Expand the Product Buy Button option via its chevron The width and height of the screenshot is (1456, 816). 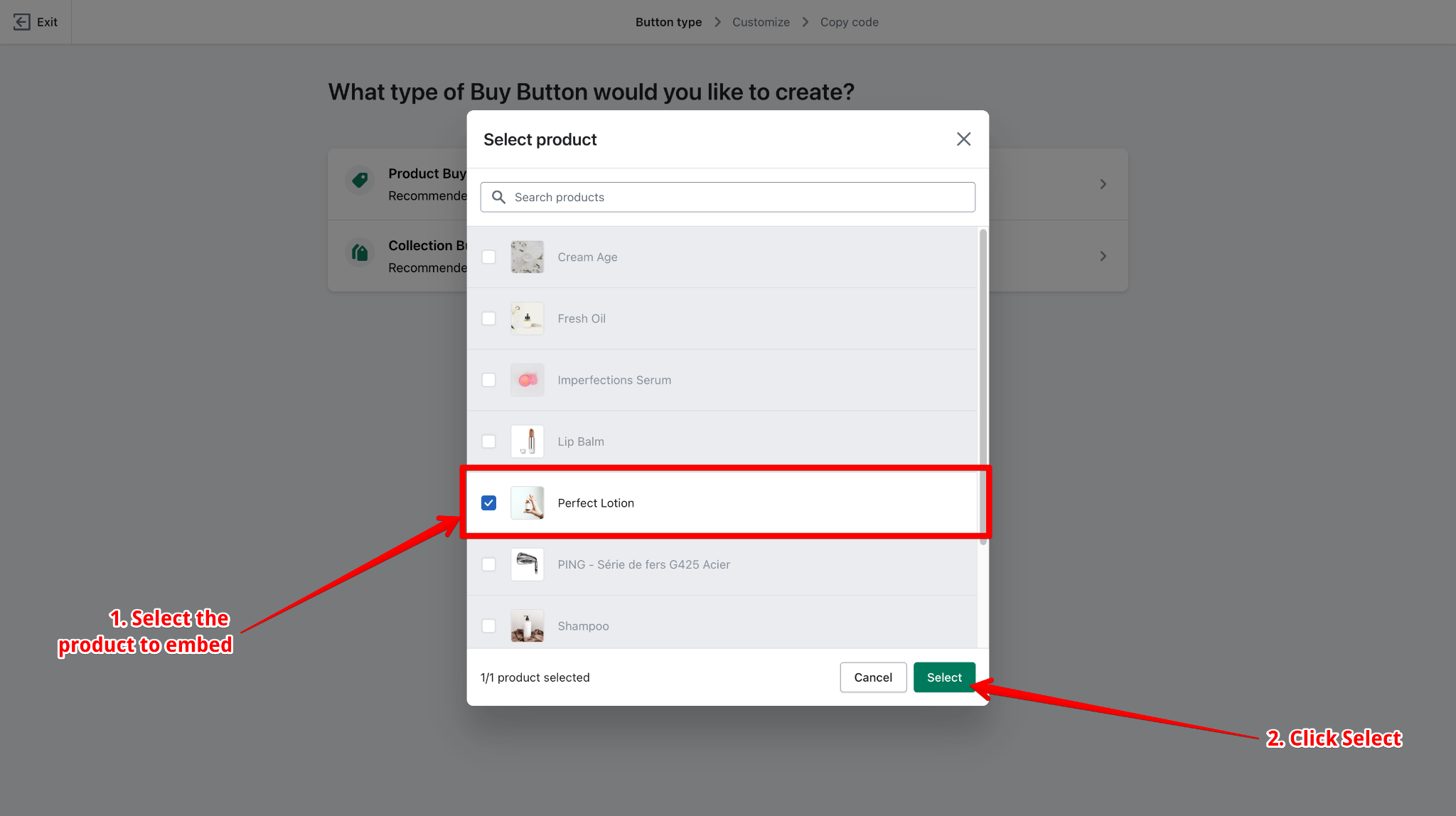[x=1103, y=183]
